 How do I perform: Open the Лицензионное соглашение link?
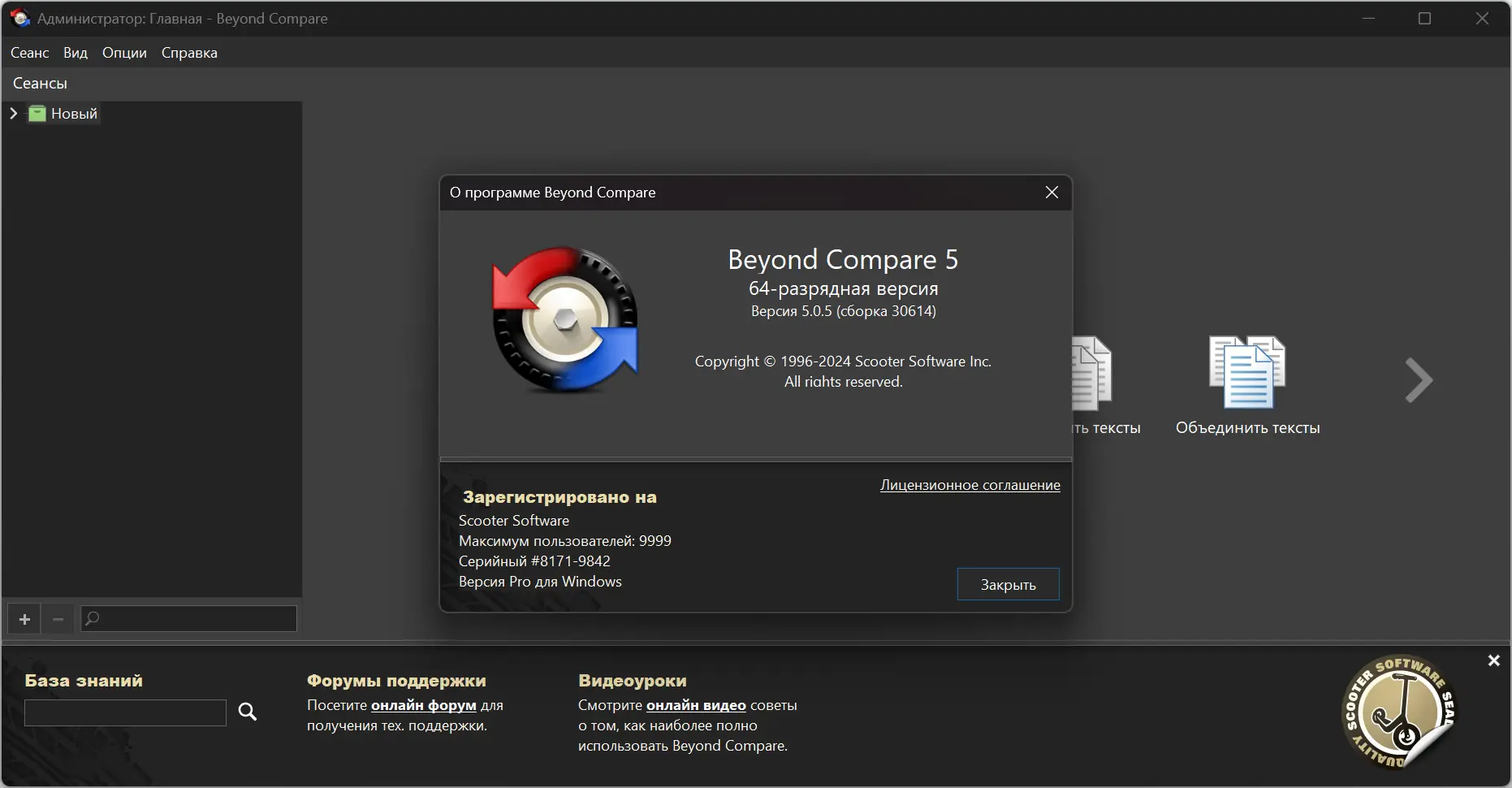(970, 485)
